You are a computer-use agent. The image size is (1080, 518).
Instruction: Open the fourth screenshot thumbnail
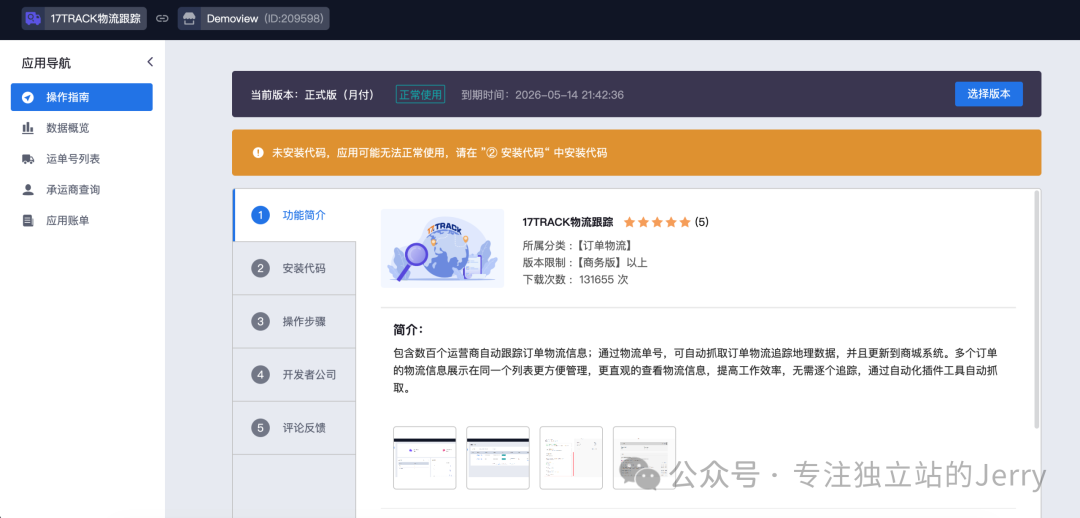tap(644, 457)
